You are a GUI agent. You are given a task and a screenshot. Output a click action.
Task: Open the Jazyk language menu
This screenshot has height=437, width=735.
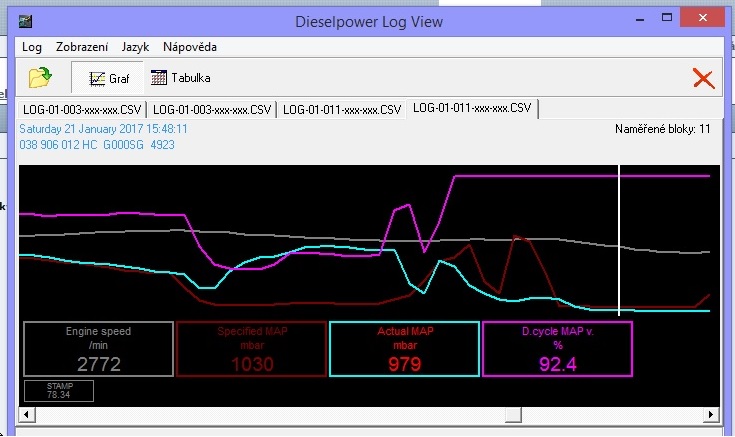(x=135, y=47)
